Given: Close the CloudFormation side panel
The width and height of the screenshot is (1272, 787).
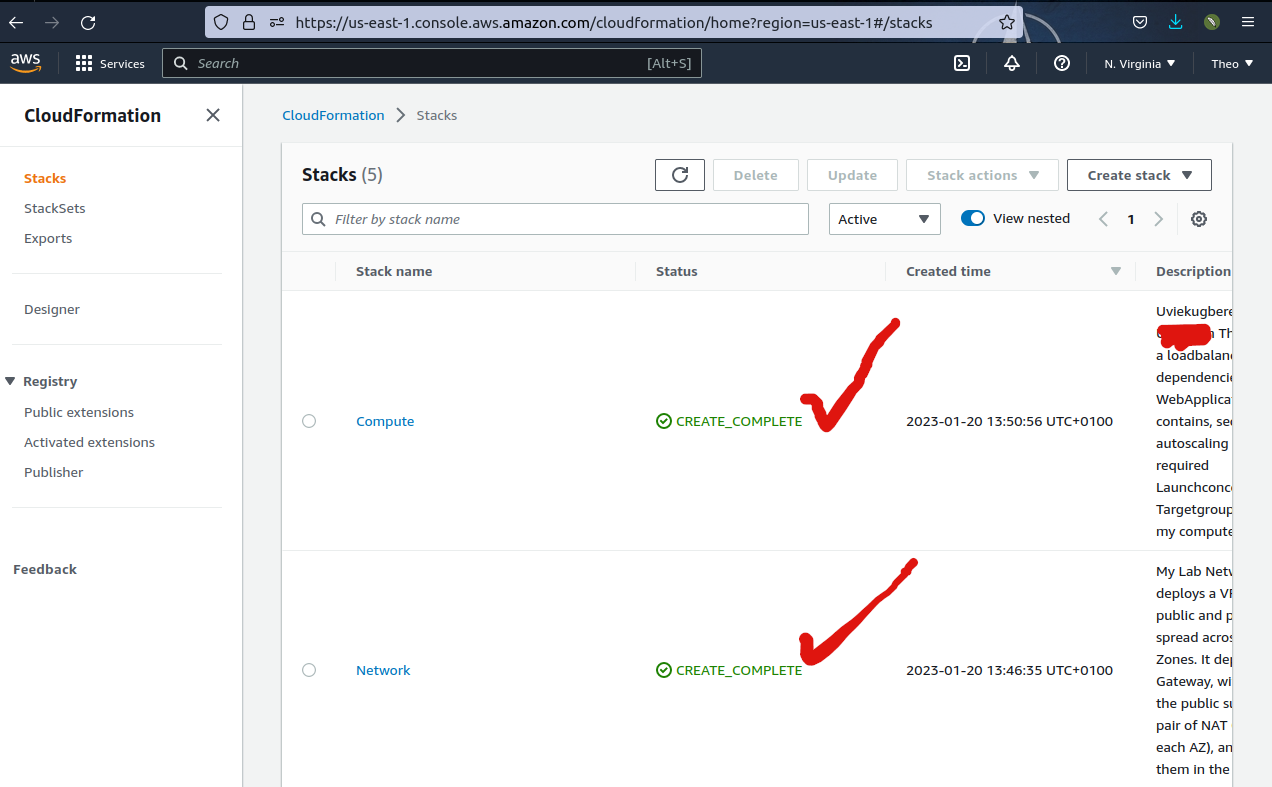Looking at the screenshot, I should 213,115.
